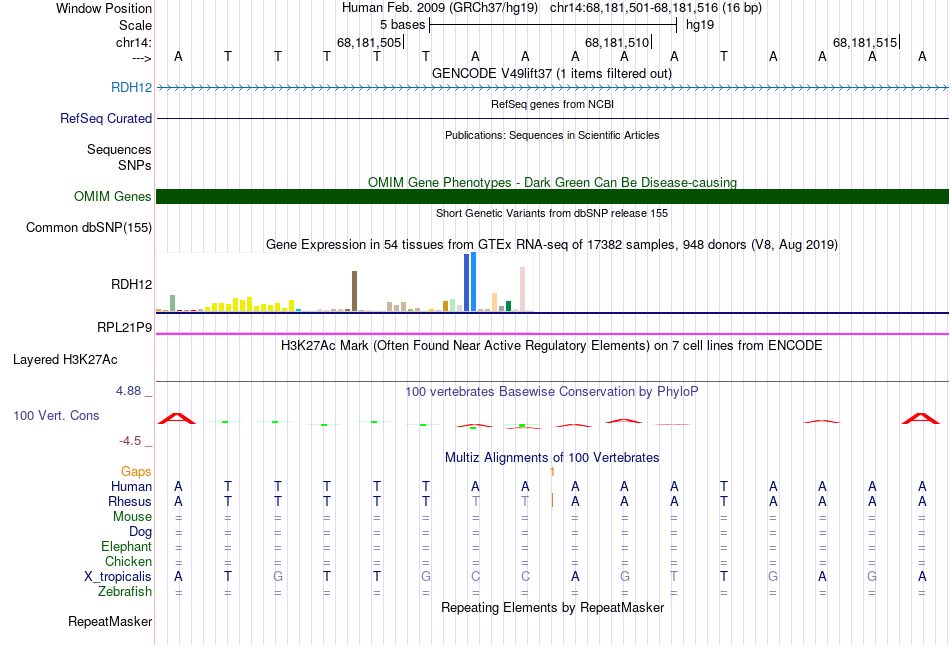The image size is (950, 645).
Task: Open the 100 vertebrates Basewise Conservation by PhyloP title
Action: tap(552, 392)
